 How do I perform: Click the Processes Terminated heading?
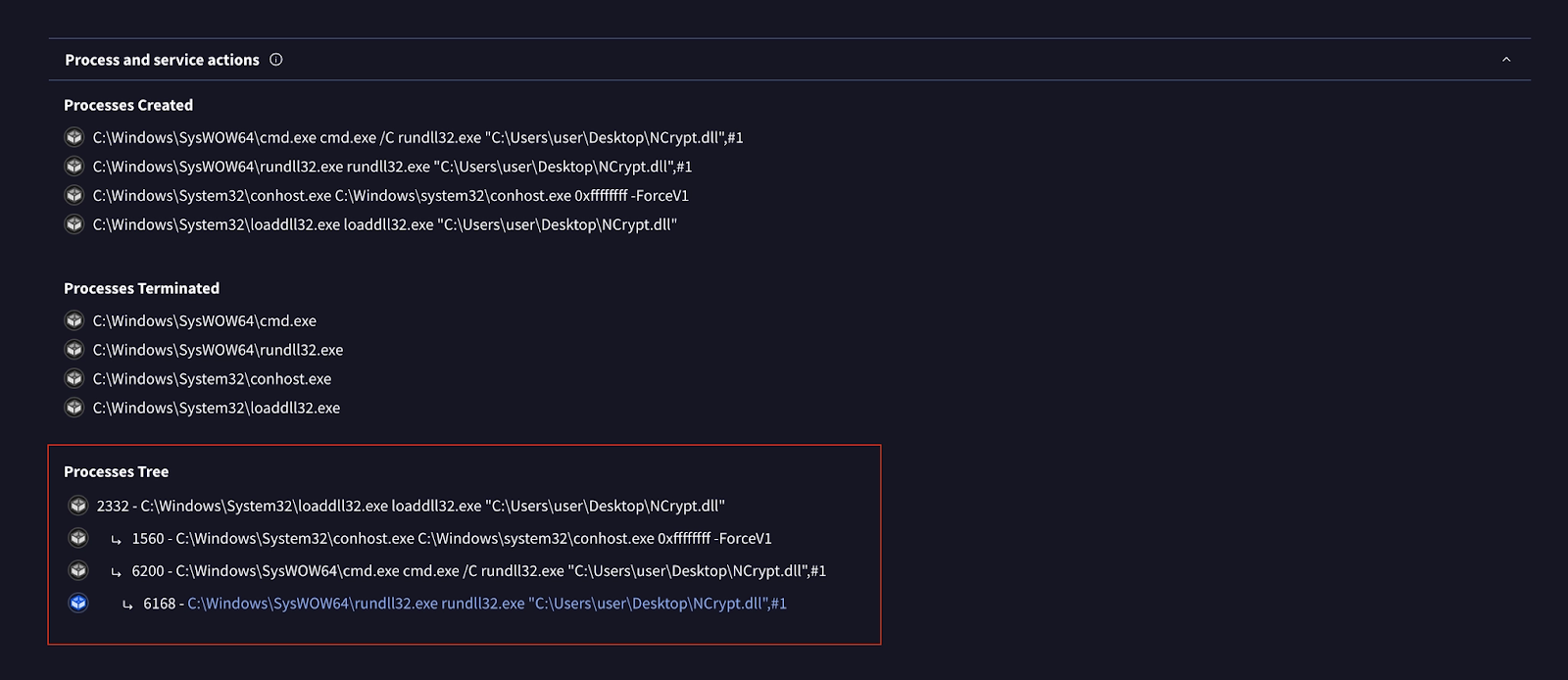point(141,288)
